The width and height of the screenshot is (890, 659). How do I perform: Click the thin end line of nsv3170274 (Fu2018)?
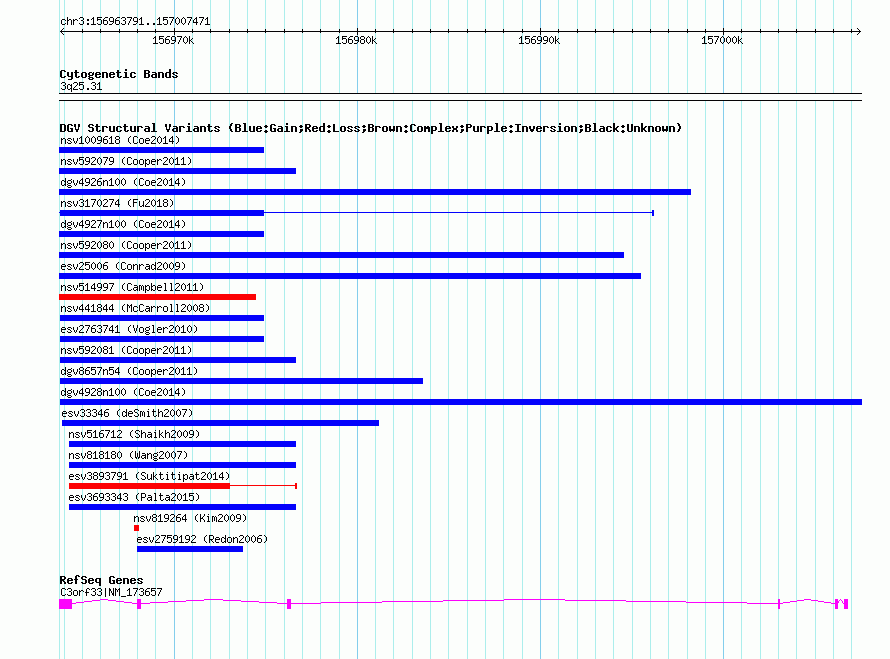(459, 213)
